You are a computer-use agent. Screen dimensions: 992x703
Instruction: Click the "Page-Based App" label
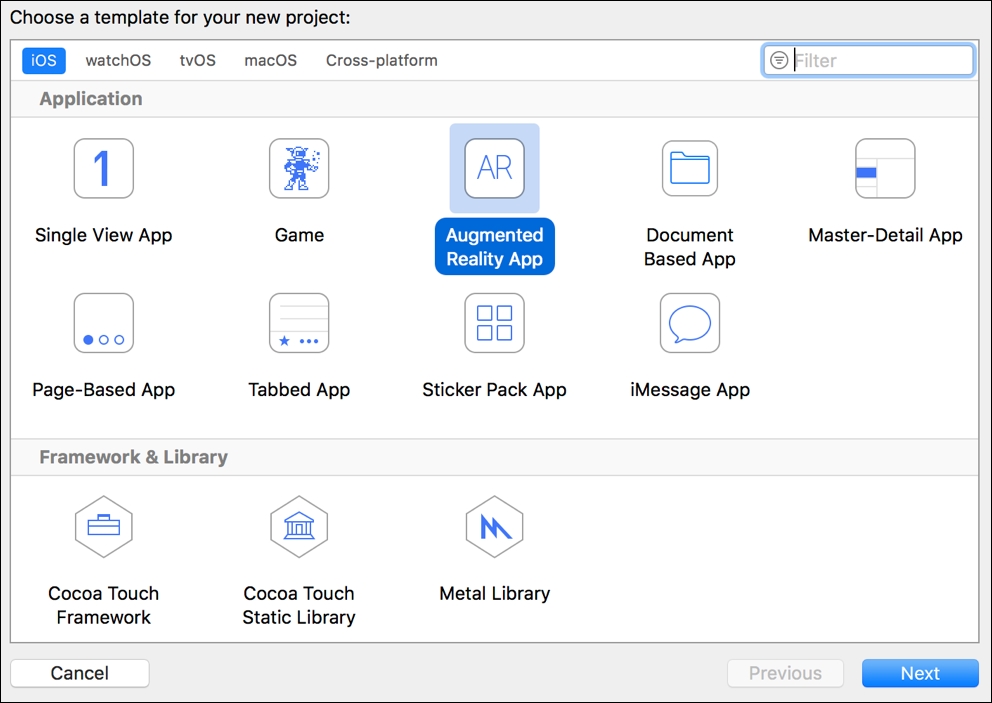104,390
